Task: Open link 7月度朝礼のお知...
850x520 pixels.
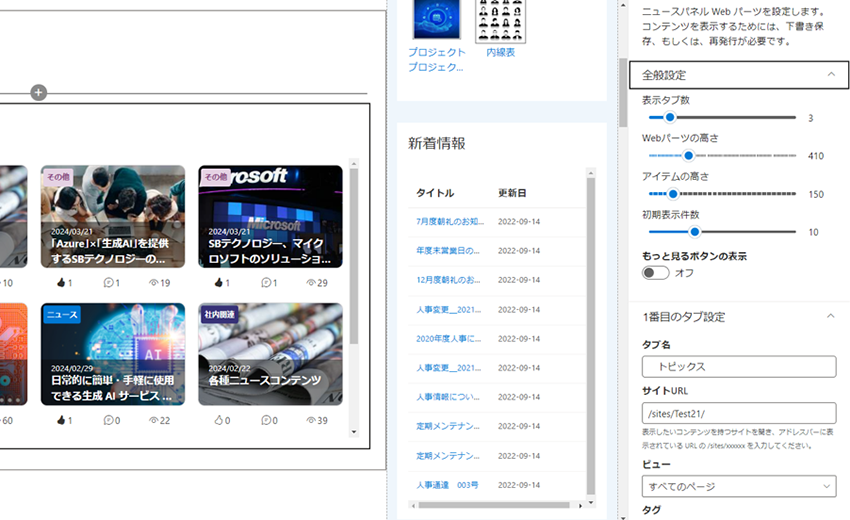Action: [x=450, y=221]
